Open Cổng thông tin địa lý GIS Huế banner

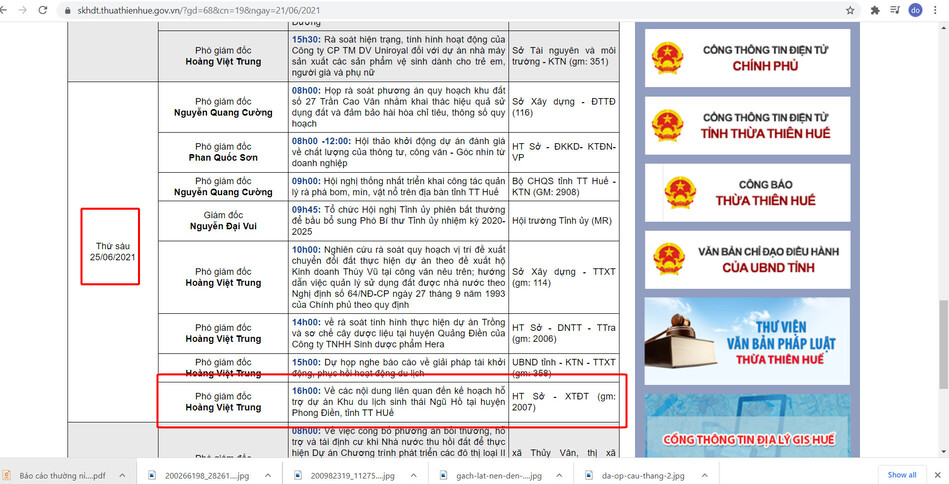747,426
